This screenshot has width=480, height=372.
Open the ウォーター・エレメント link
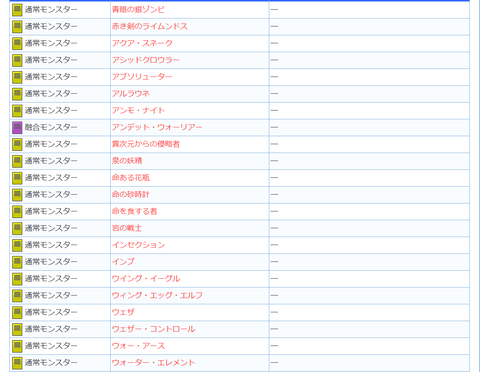pos(153,362)
